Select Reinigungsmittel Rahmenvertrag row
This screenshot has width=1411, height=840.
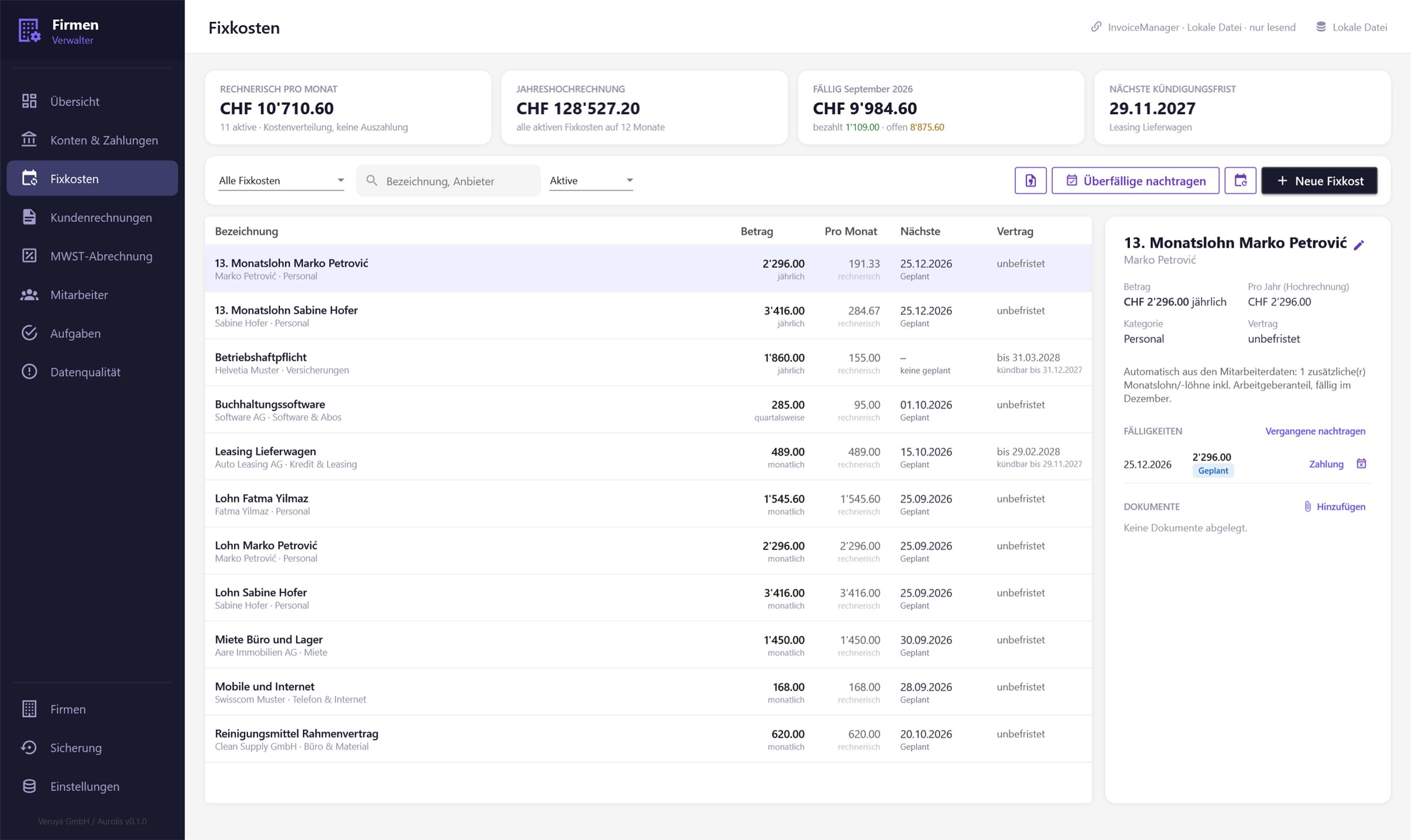pos(648,739)
